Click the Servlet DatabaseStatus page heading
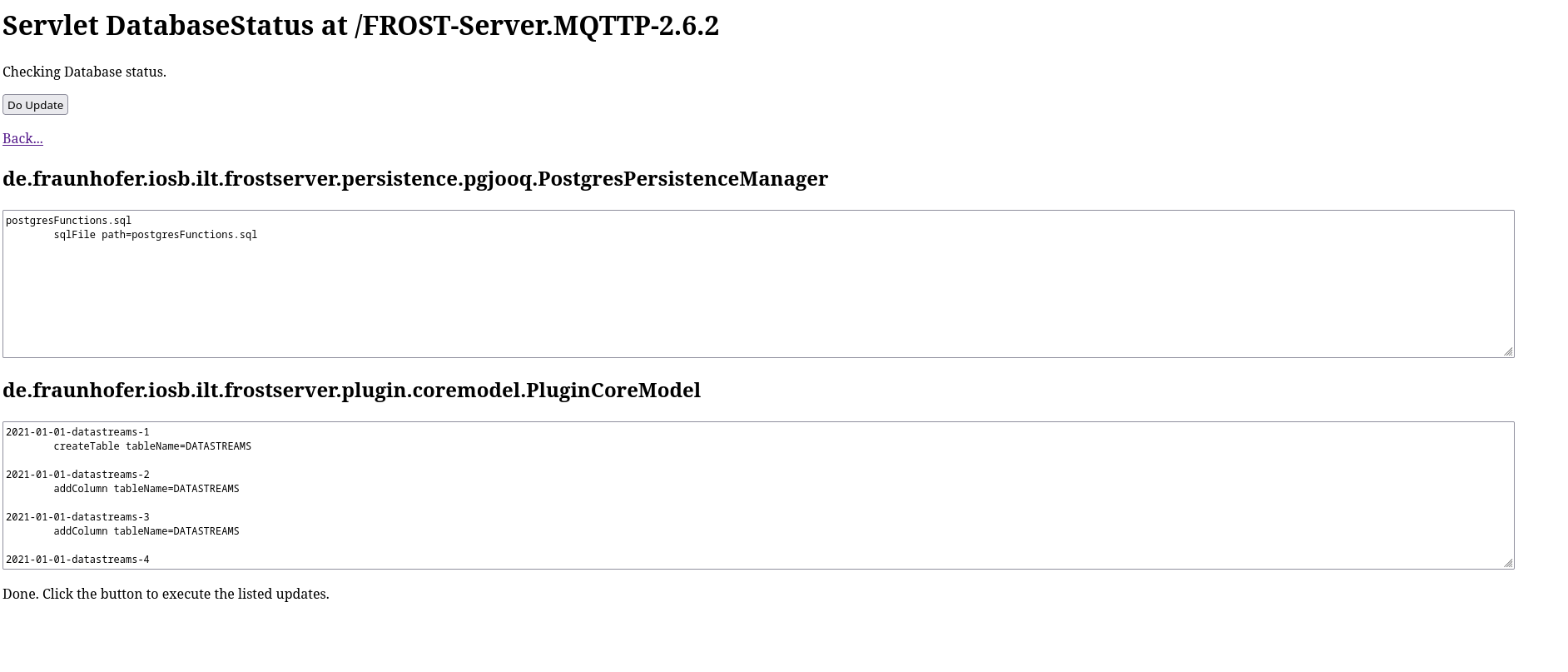Screen dimensions: 1568x672 [x=360, y=26]
